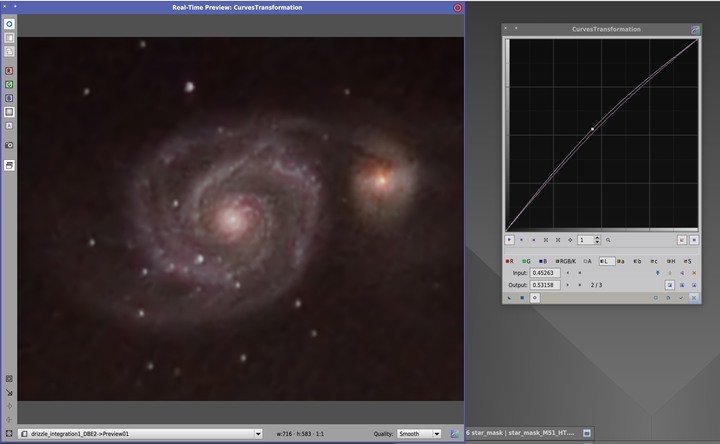
Task: Click the star_mask window tab label
Action: click(520, 433)
